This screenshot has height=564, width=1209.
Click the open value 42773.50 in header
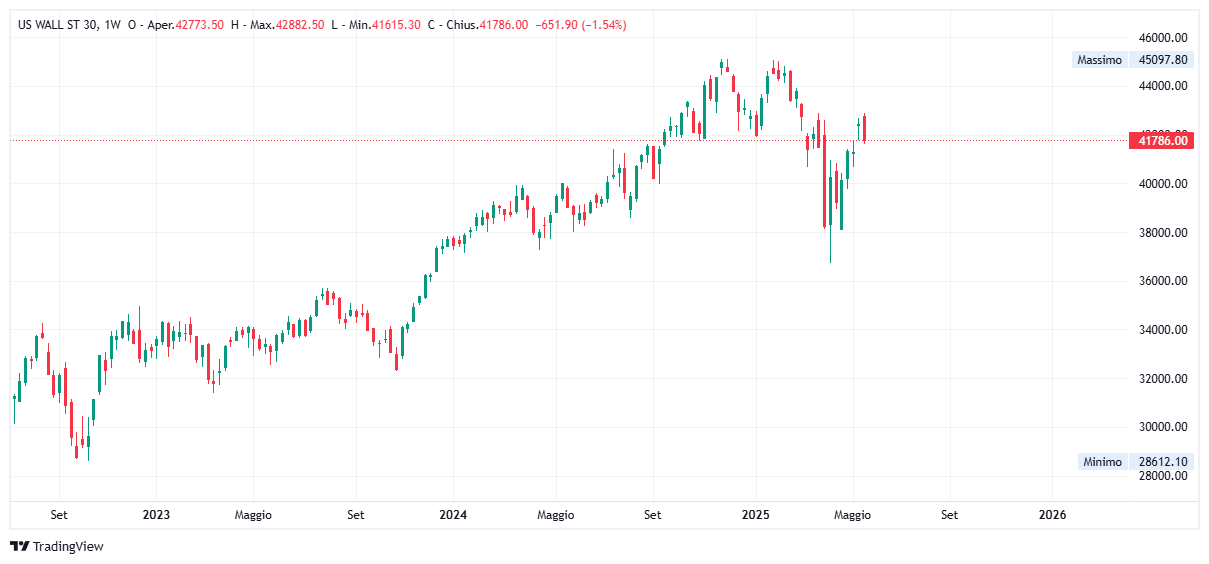(199, 25)
